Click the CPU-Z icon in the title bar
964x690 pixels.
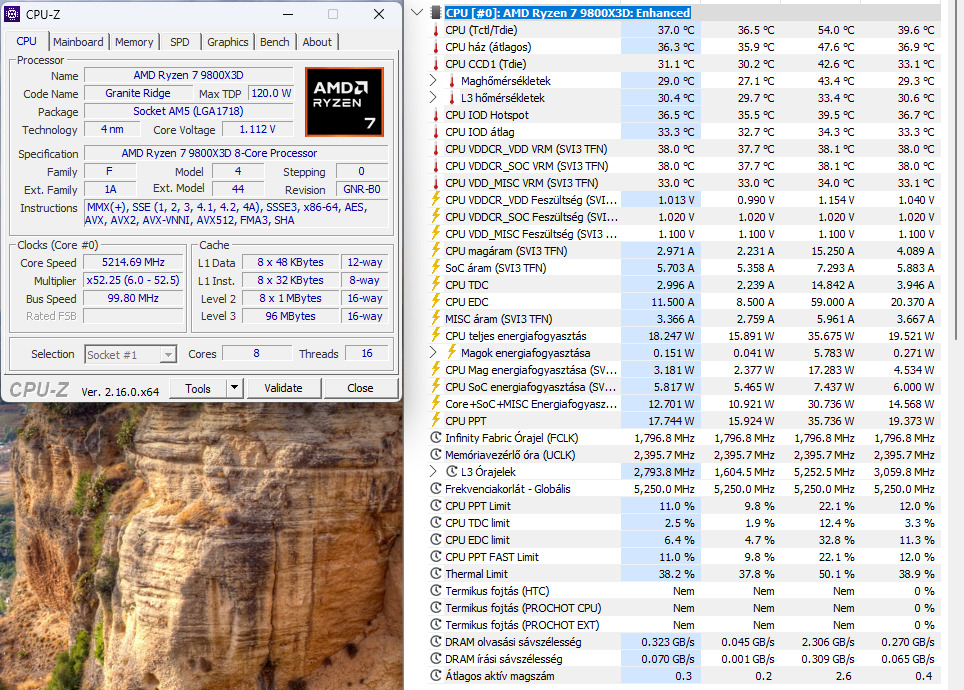(10, 14)
